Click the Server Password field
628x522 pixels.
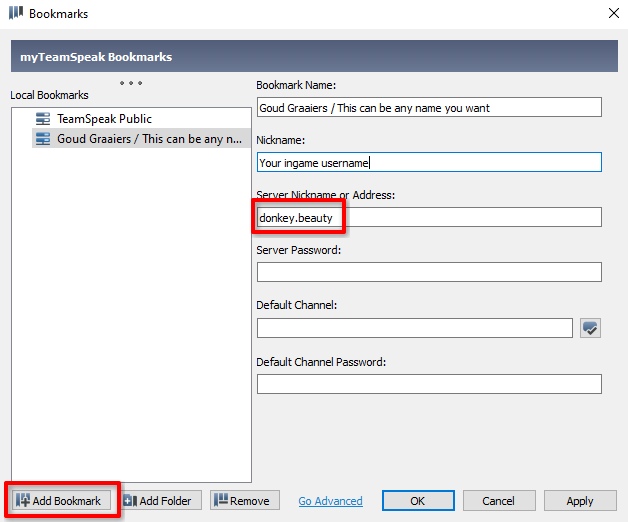(429, 272)
